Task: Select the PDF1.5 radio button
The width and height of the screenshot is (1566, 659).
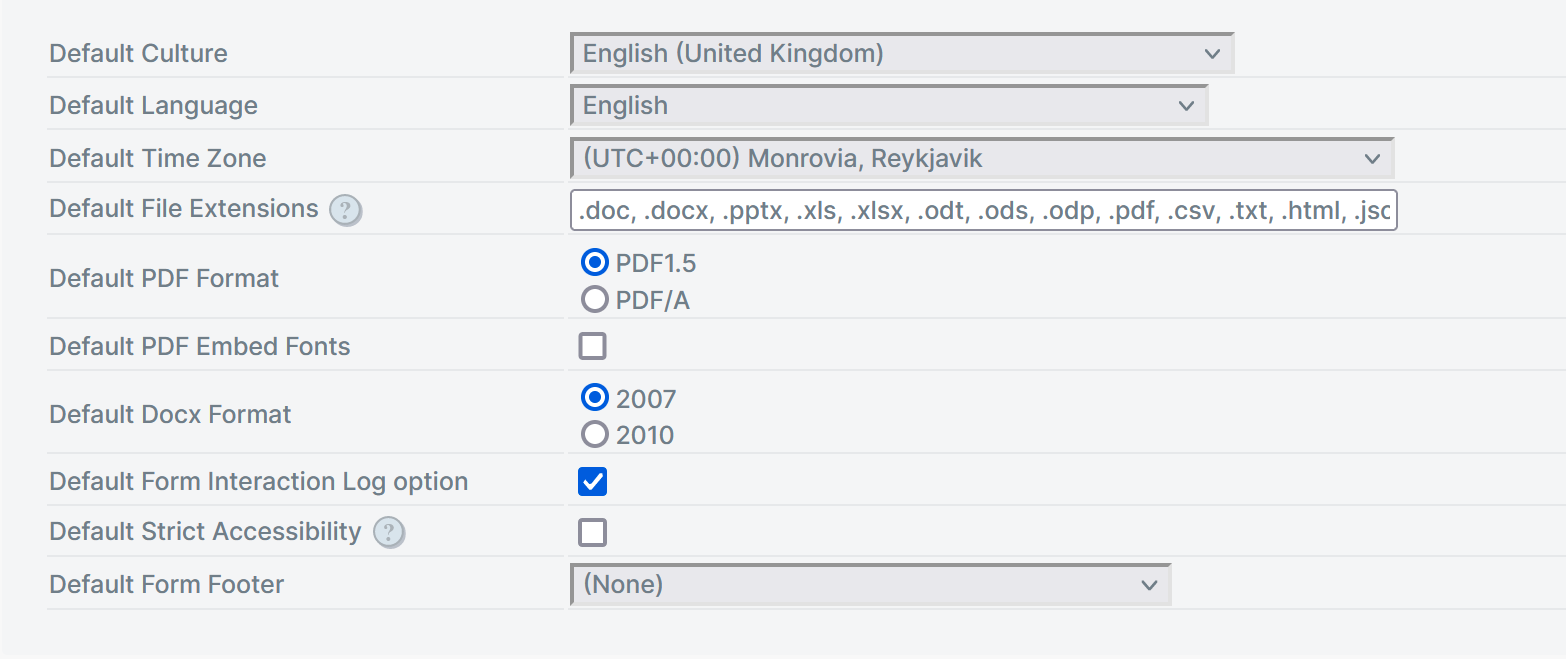Action: click(595, 263)
